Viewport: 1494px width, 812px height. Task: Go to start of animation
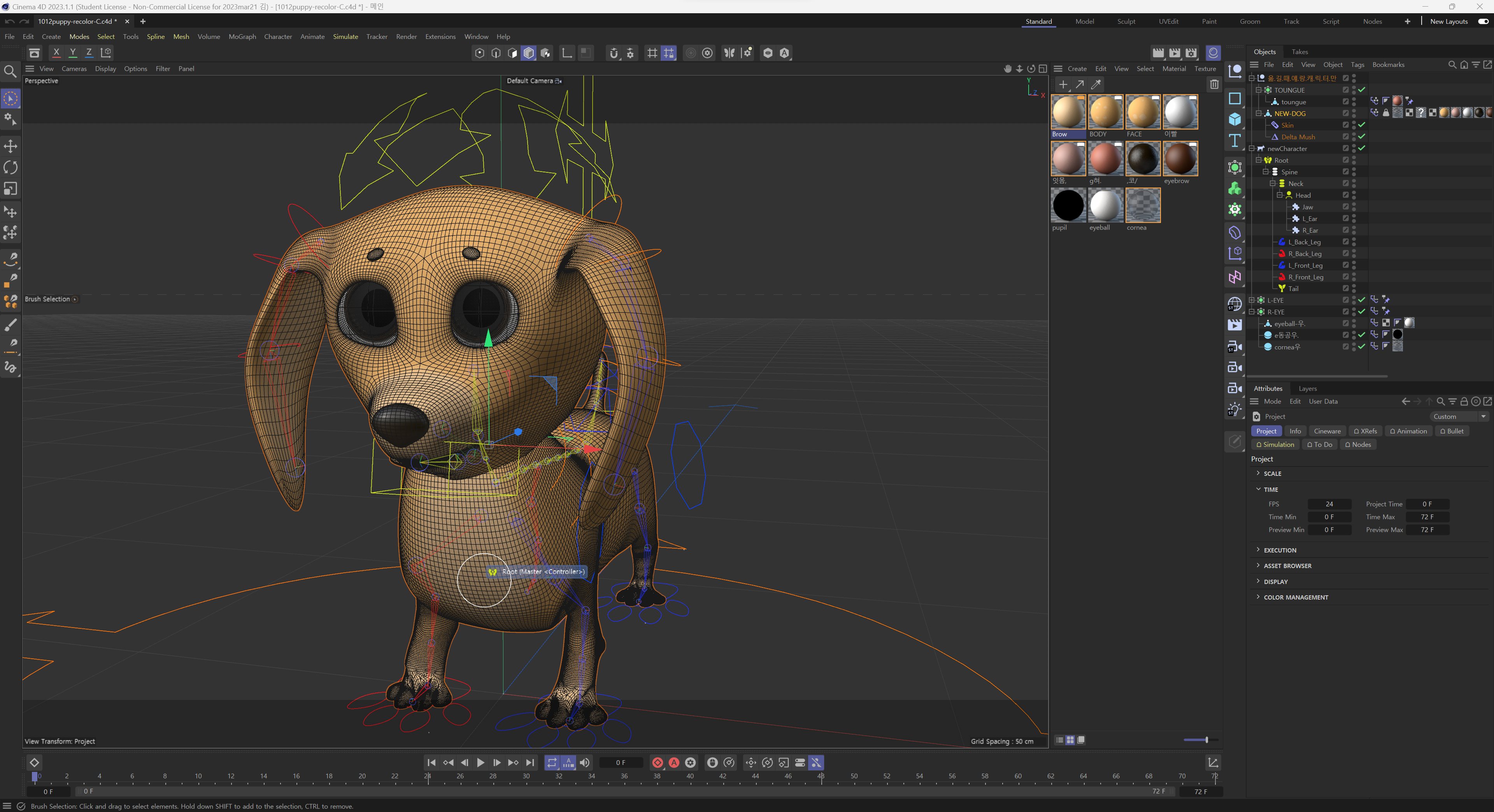coord(431,763)
